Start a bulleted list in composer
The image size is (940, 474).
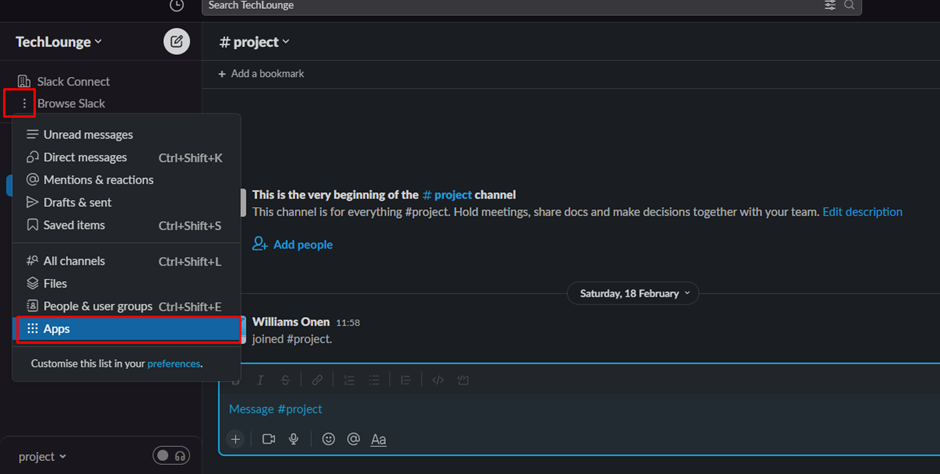pyautogui.click(x=374, y=380)
